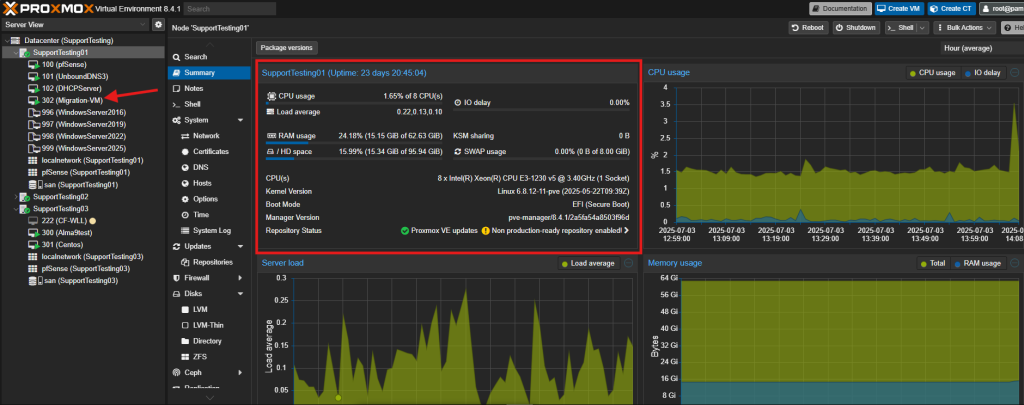Open the Updates menu item
This screenshot has width=1024, height=405.
pyautogui.click(x=209, y=246)
